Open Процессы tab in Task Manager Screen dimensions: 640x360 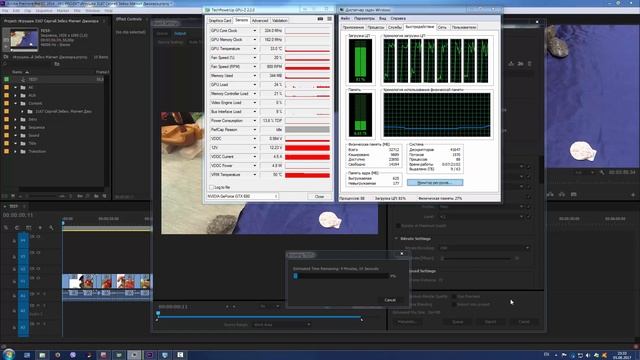coord(376,27)
